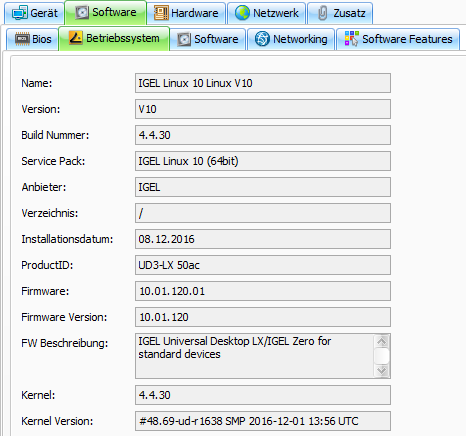Click the 'Name:' label
Viewport: 466px width, 436px height.
click(x=37, y=83)
